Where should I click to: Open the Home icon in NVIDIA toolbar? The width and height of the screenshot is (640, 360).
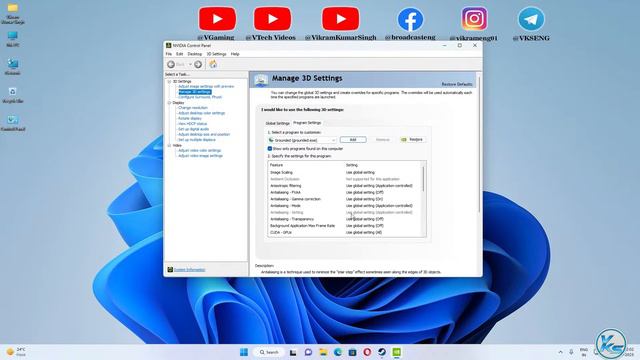point(213,64)
